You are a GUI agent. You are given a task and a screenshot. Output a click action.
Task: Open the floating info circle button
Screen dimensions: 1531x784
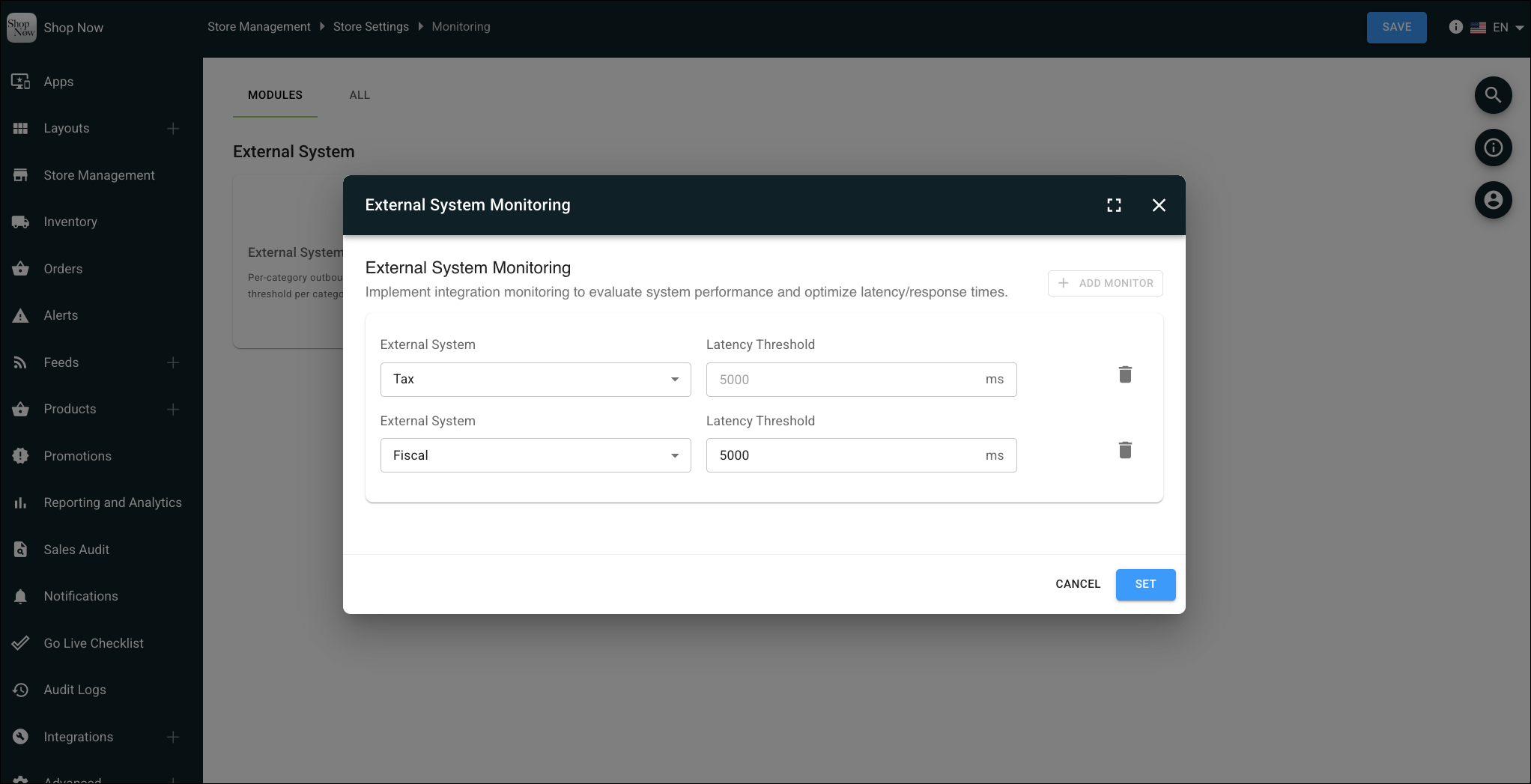click(1494, 148)
